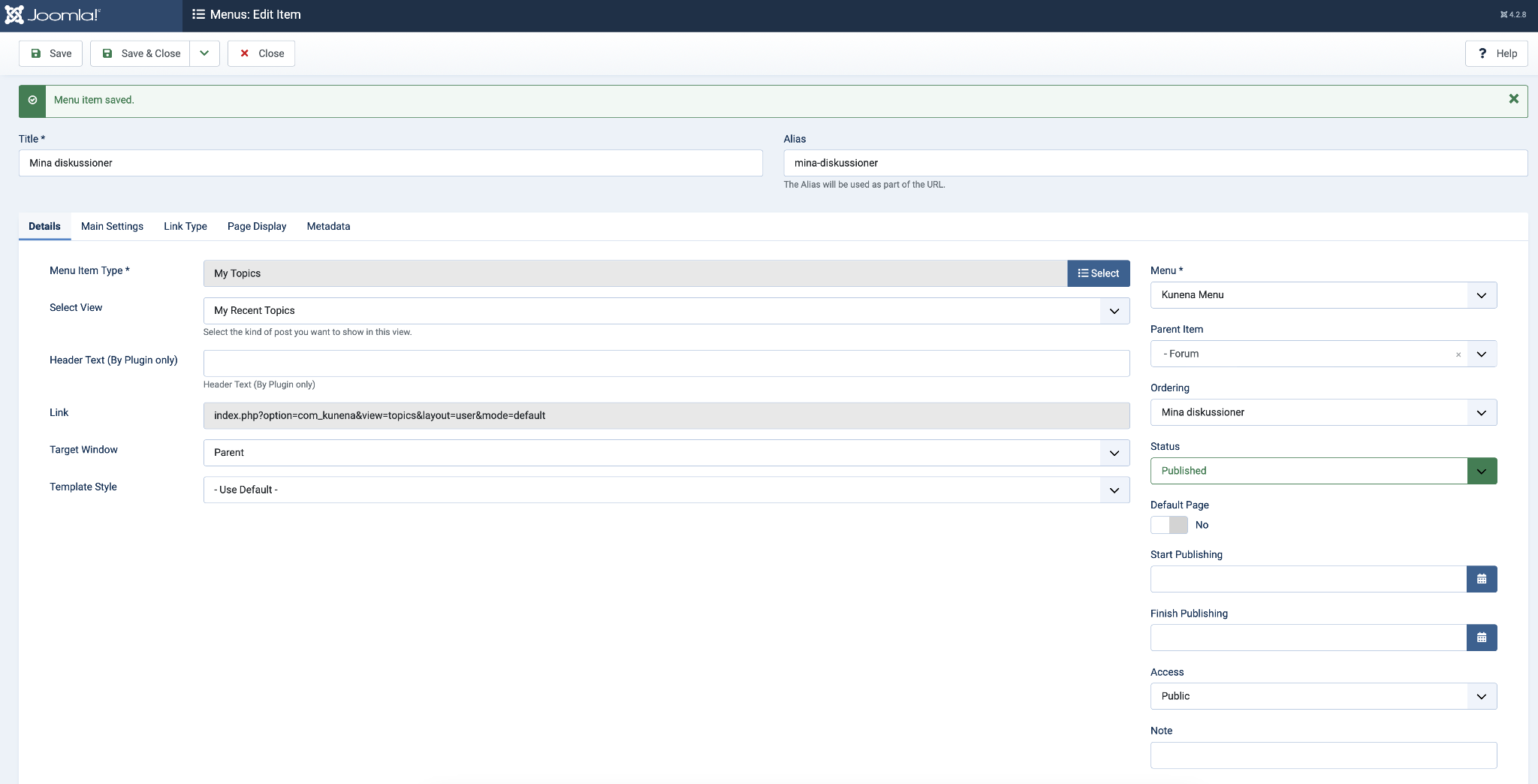This screenshot has height=784, width=1538.
Task: Click the Help question mark button
Action: [1496, 53]
